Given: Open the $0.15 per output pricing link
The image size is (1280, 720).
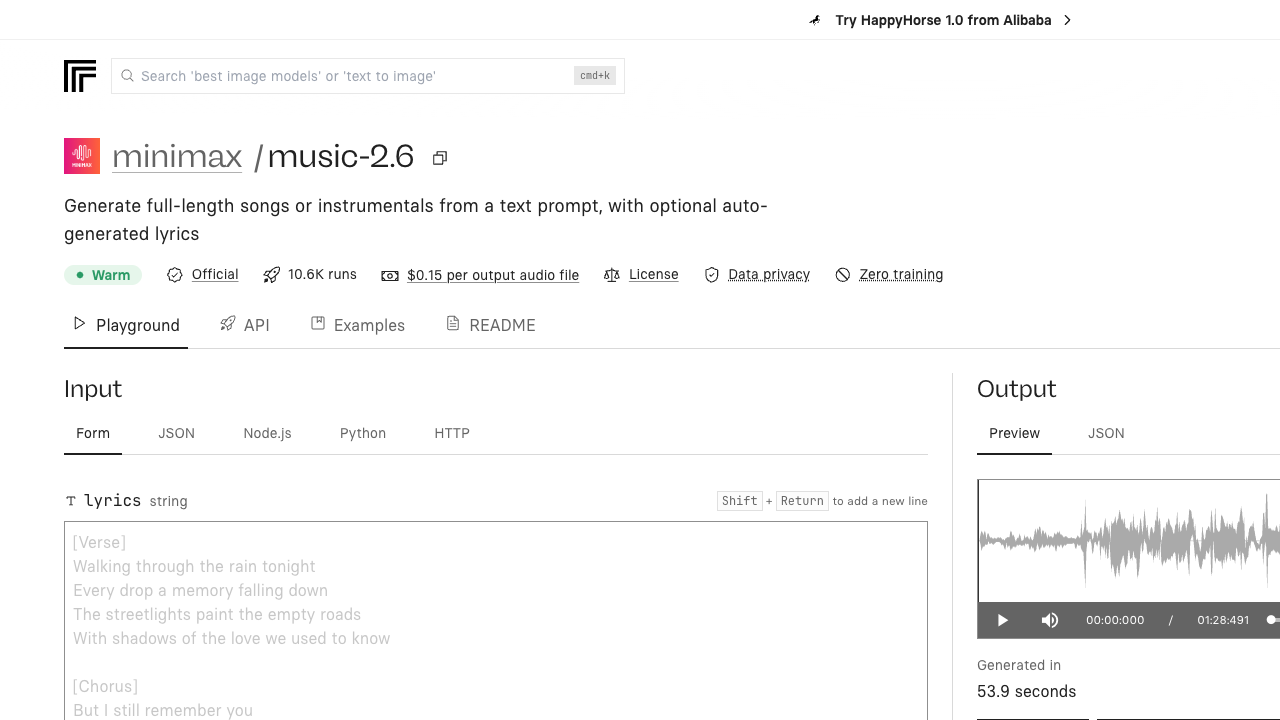Looking at the screenshot, I should pos(493,275).
